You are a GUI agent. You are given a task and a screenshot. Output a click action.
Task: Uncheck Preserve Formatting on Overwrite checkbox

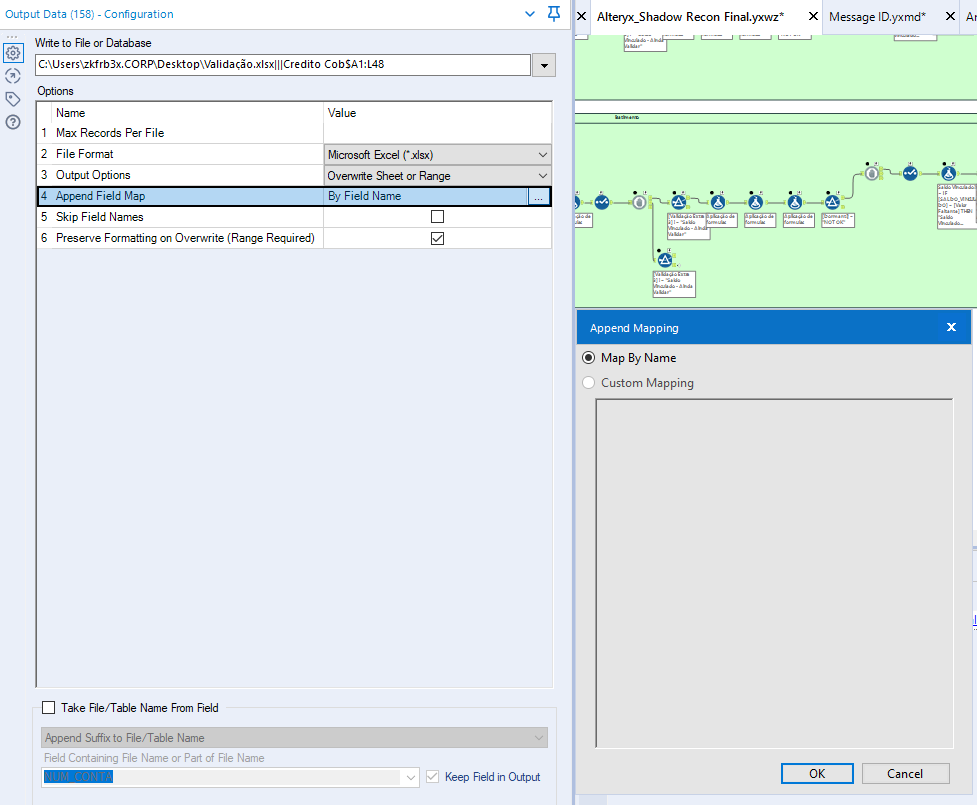437,238
